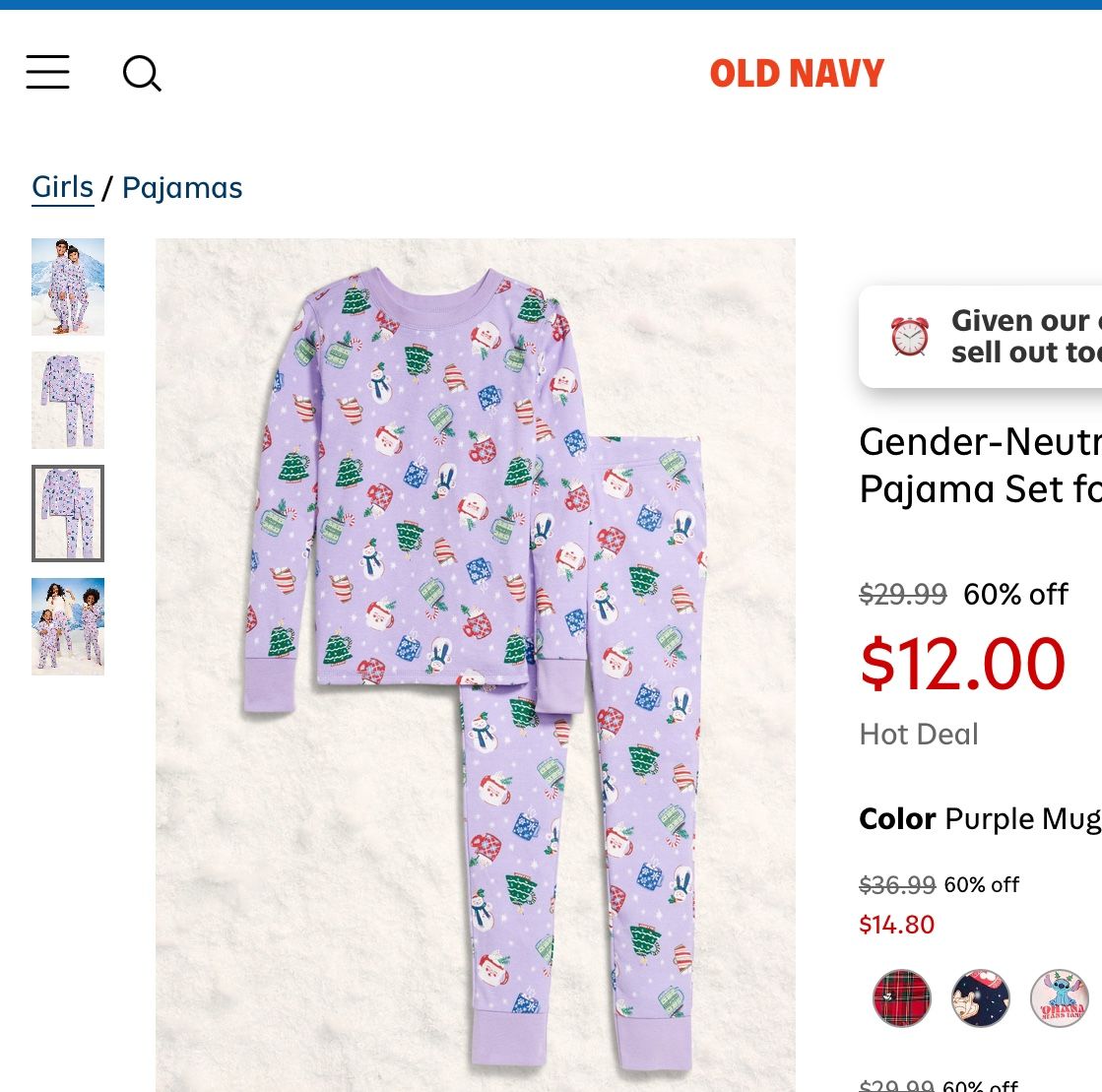Click the large pajama product image
This screenshot has width=1102, height=1092.
tap(476, 665)
